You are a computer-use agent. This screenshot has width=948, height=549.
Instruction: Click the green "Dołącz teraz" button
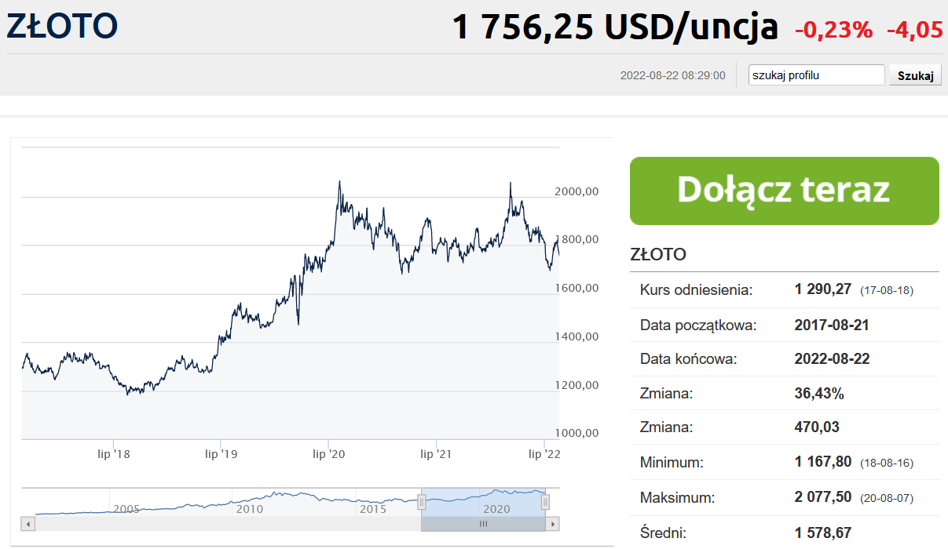(x=784, y=190)
